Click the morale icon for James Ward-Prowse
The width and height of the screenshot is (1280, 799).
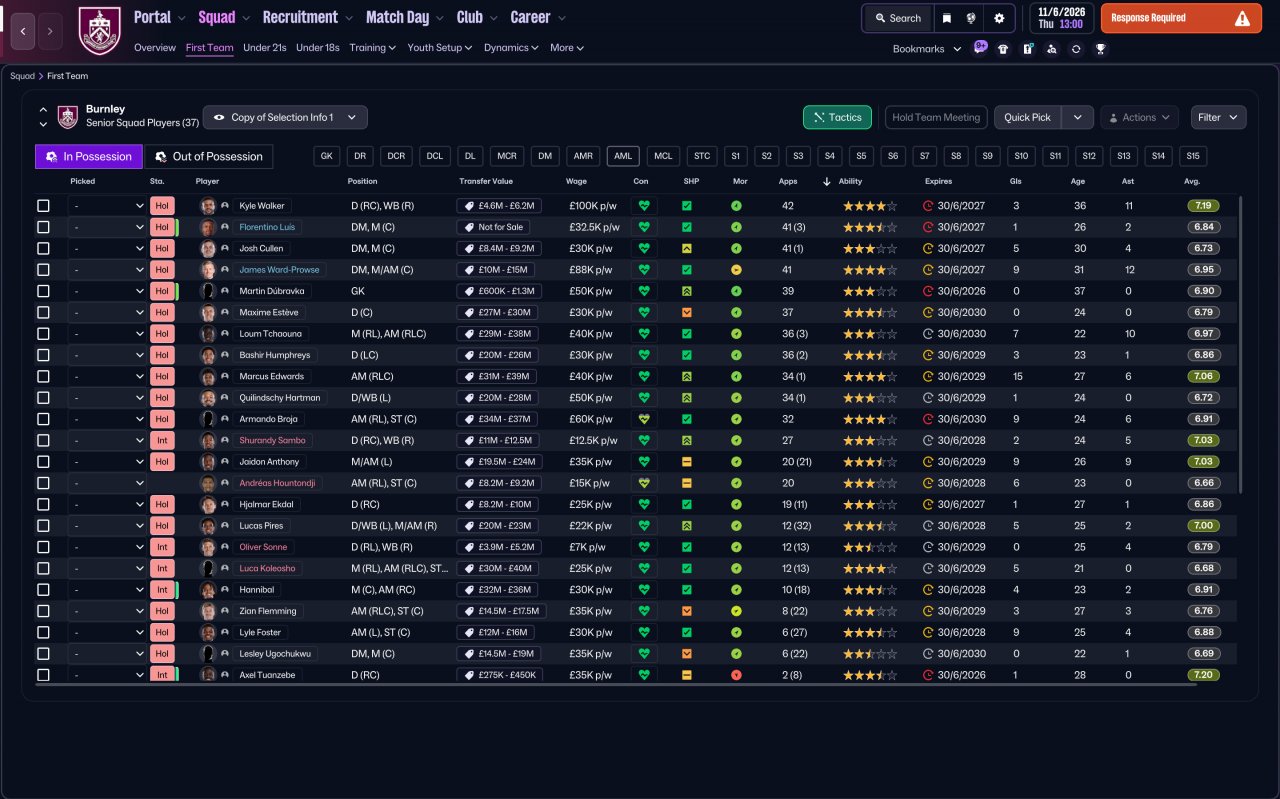coord(736,270)
